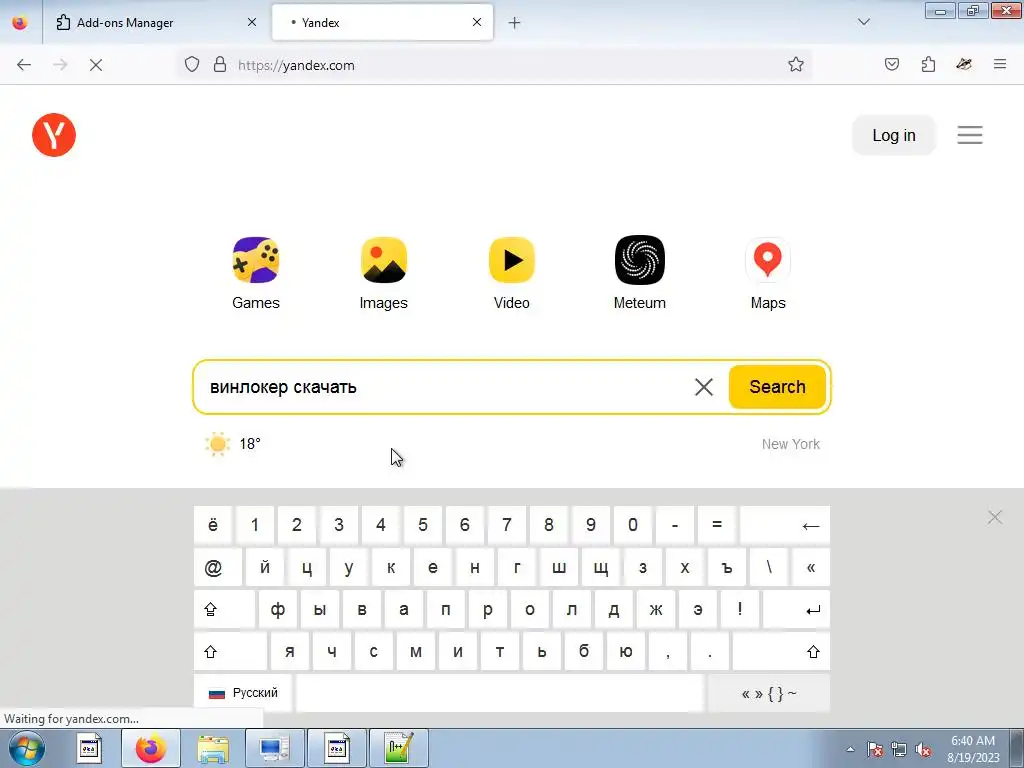This screenshot has width=1024, height=768.
Task: Click the Enter key on virtual keyboard
Action: point(796,609)
